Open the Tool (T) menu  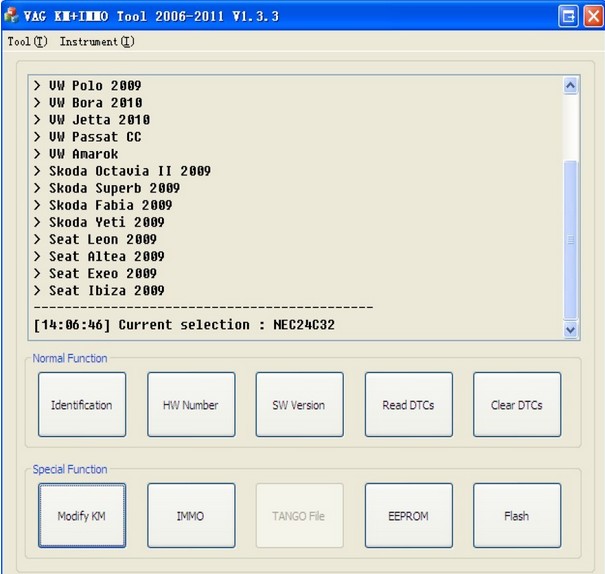point(27,41)
